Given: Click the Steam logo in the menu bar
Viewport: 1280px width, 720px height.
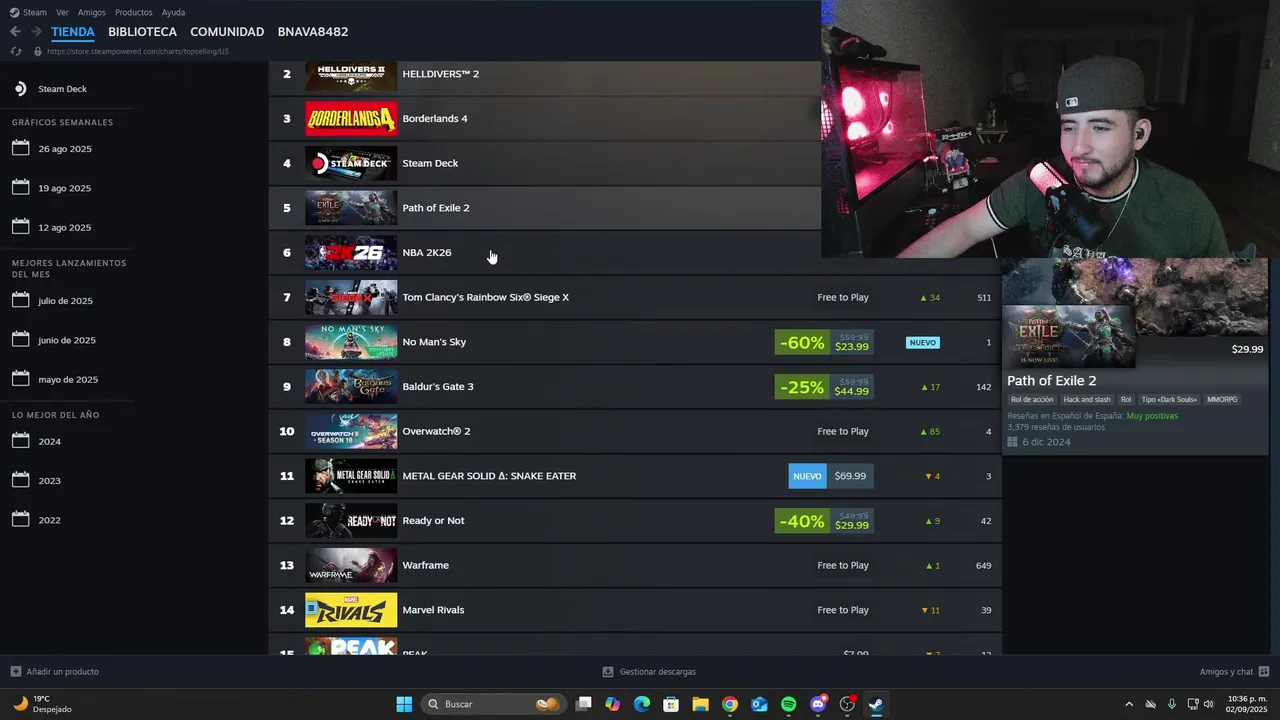Looking at the screenshot, I should coord(14,12).
